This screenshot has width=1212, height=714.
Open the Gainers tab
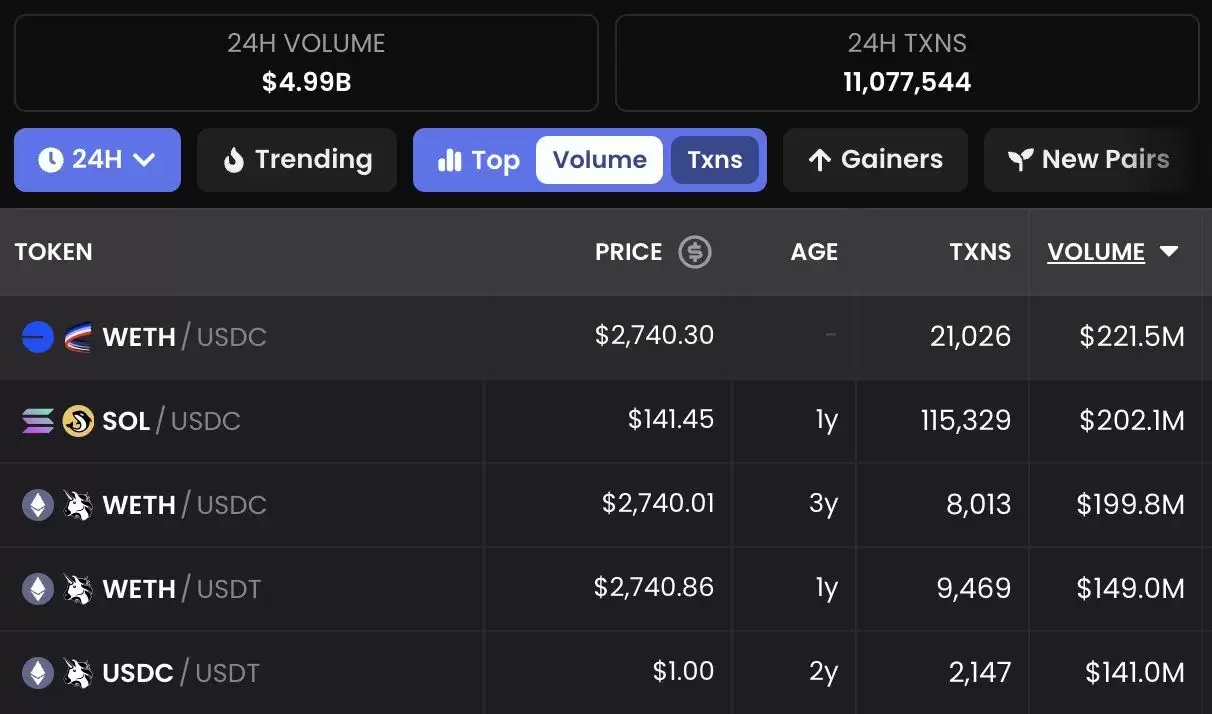pyautogui.click(x=875, y=160)
